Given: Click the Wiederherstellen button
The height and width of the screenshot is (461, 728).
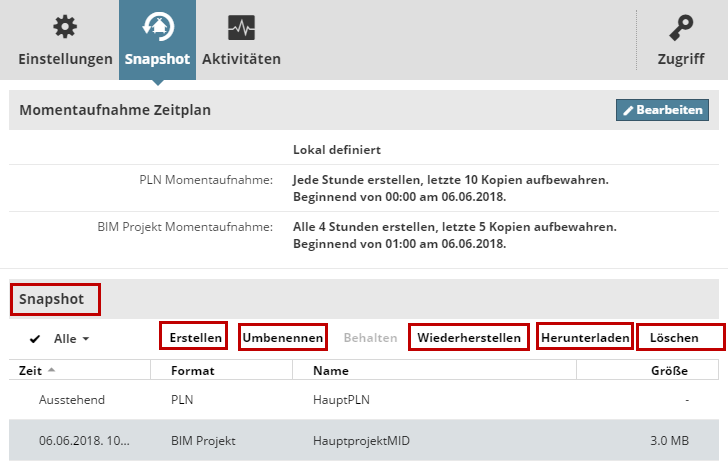Looking at the screenshot, I should [x=469, y=338].
